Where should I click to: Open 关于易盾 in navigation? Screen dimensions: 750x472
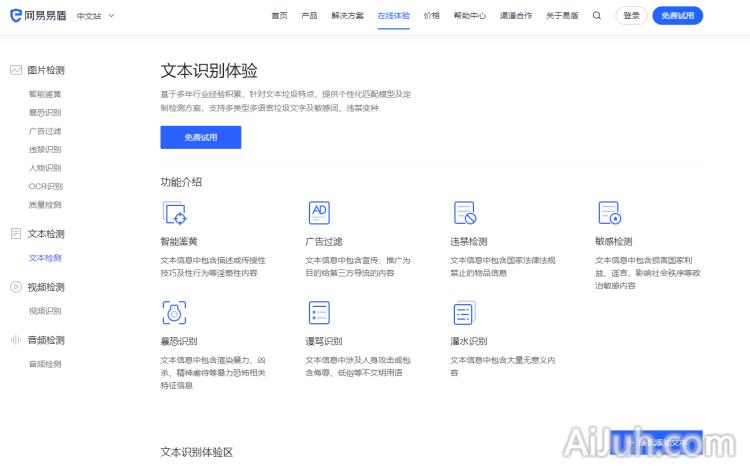click(x=562, y=16)
